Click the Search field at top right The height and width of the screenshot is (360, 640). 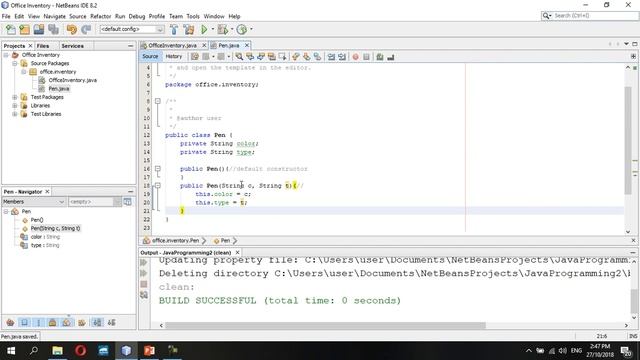590,16
